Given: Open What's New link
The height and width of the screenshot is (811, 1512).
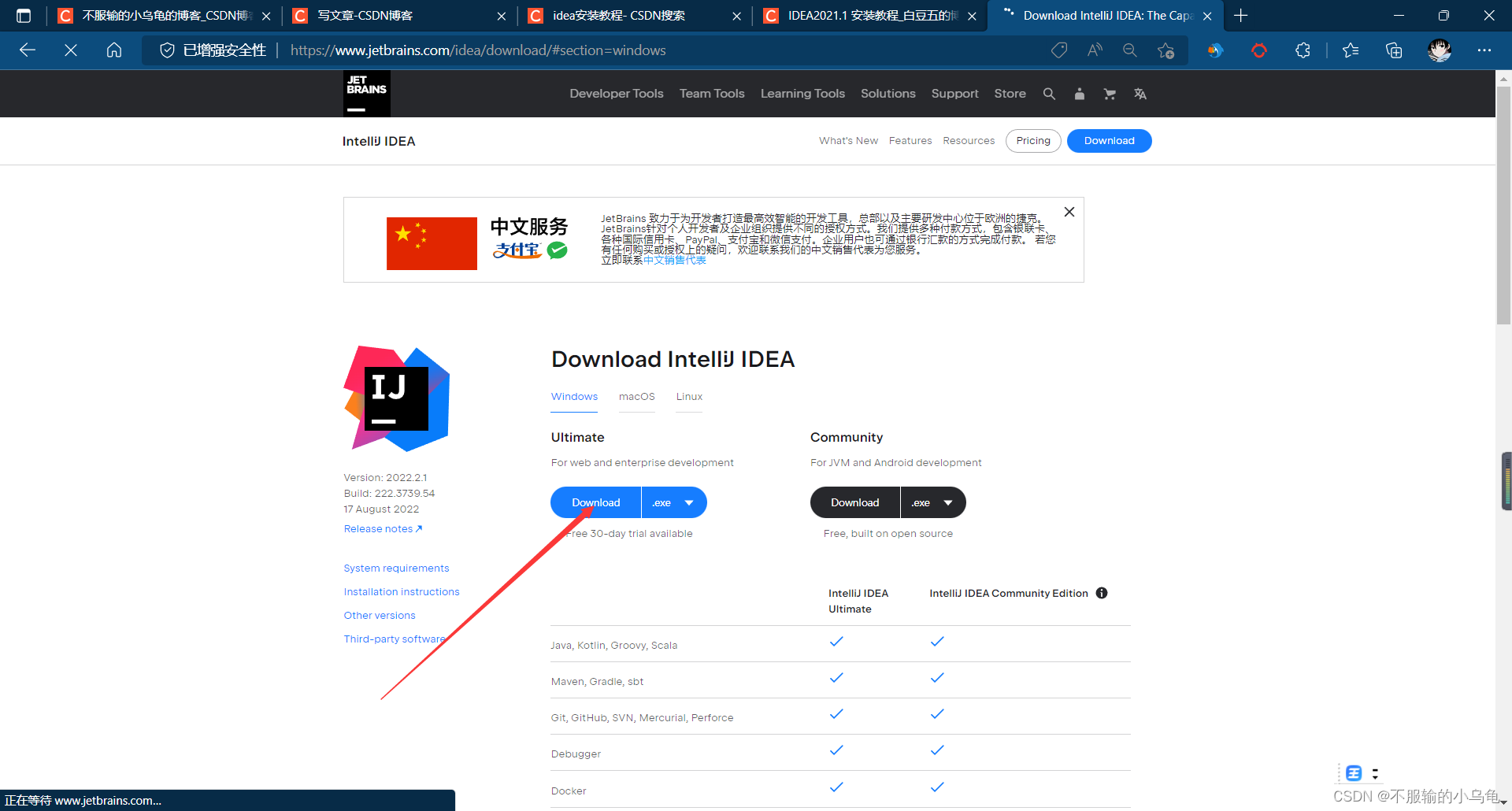Looking at the screenshot, I should (848, 141).
